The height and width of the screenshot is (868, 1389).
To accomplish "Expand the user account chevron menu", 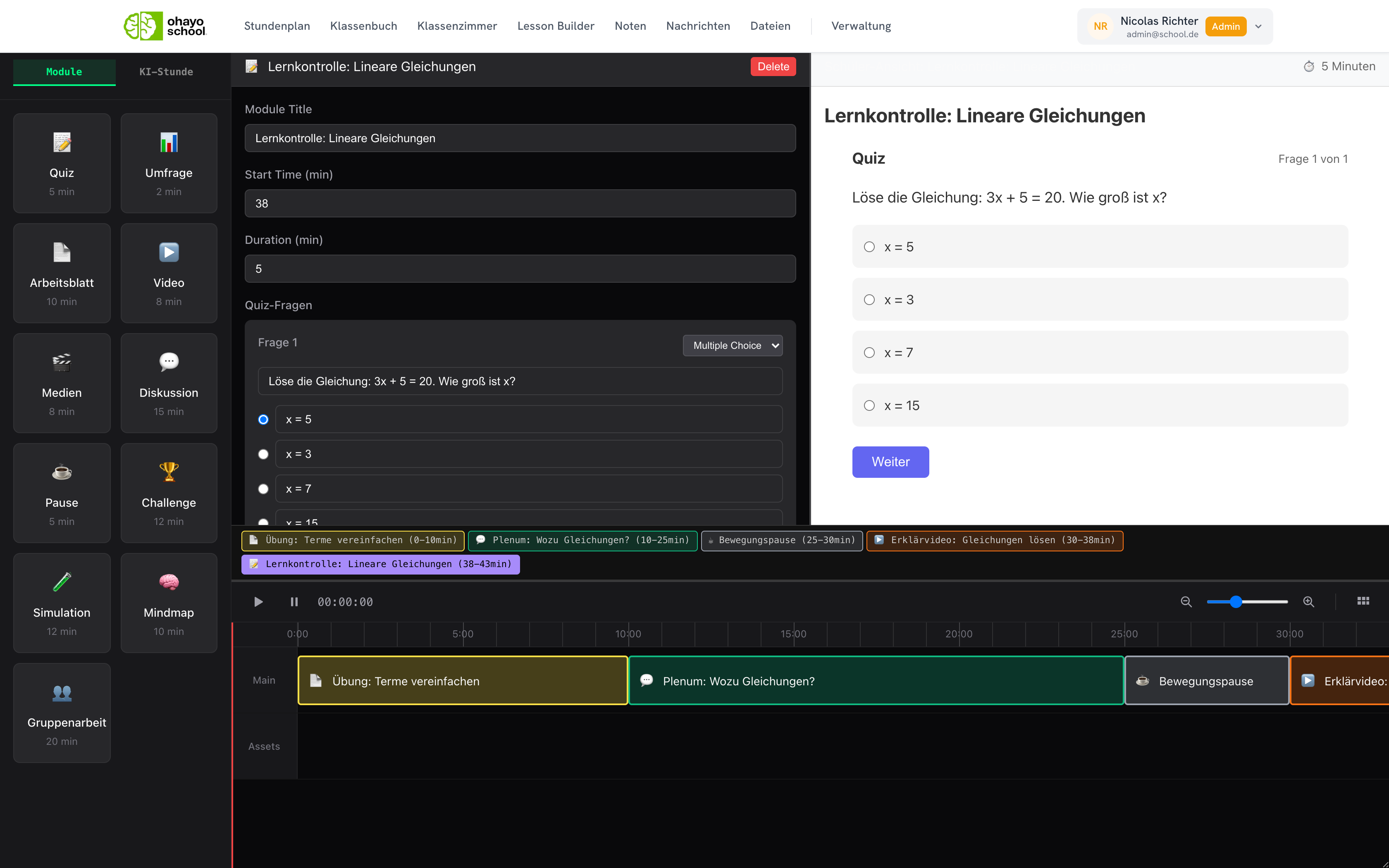I will click(1258, 26).
